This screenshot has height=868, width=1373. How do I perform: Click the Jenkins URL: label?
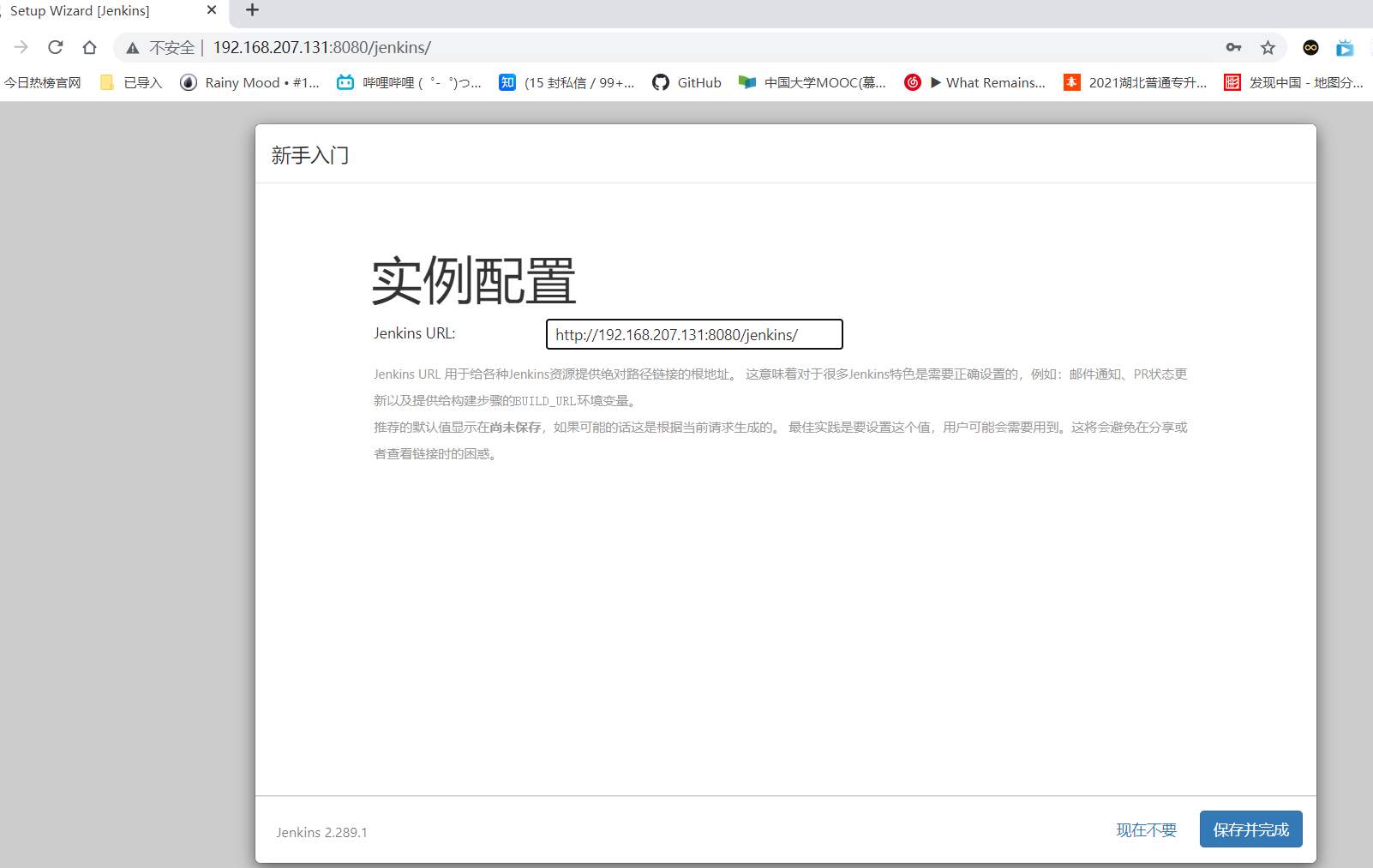pyautogui.click(x=415, y=333)
